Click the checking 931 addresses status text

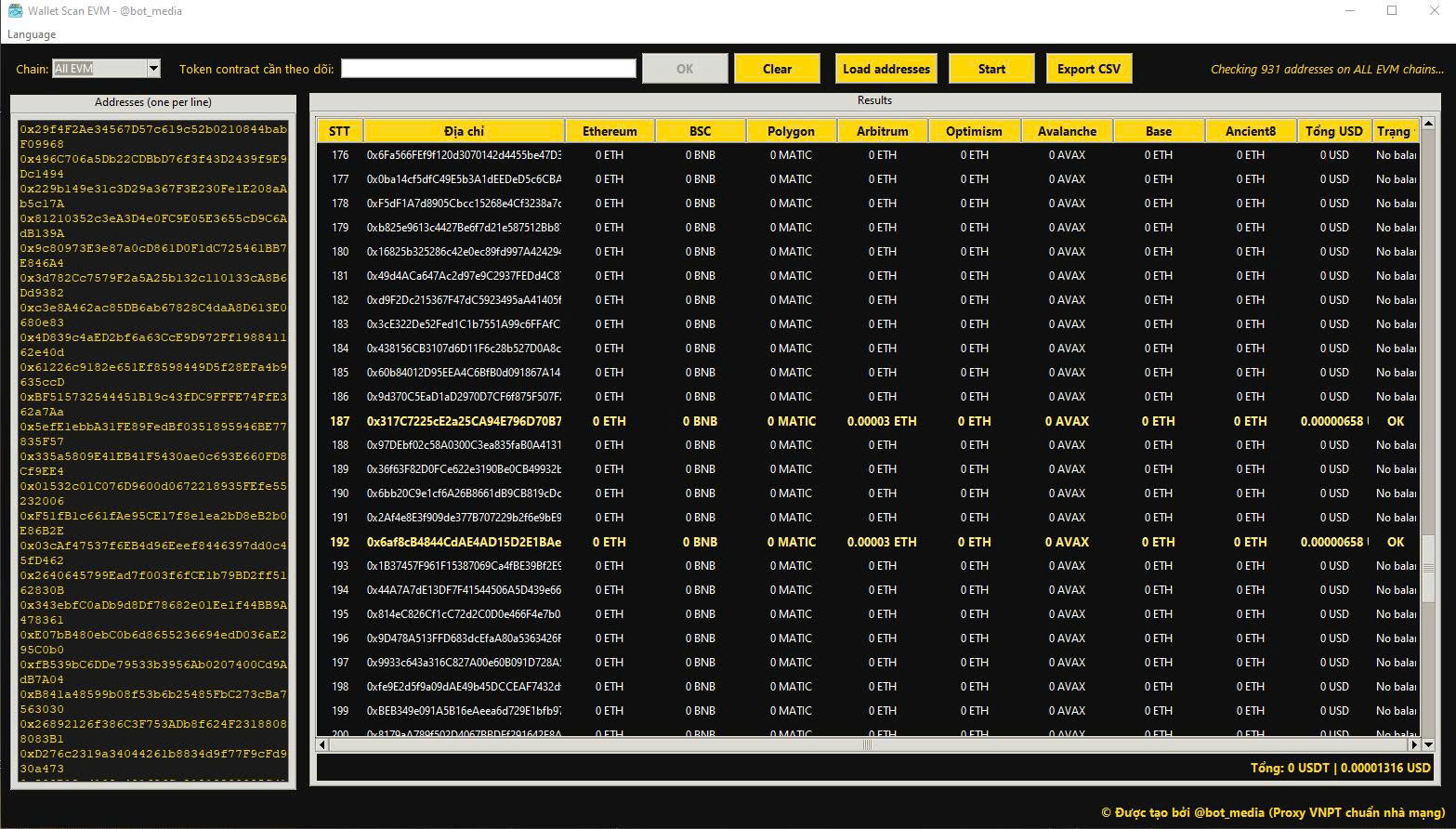(1327, 69)
